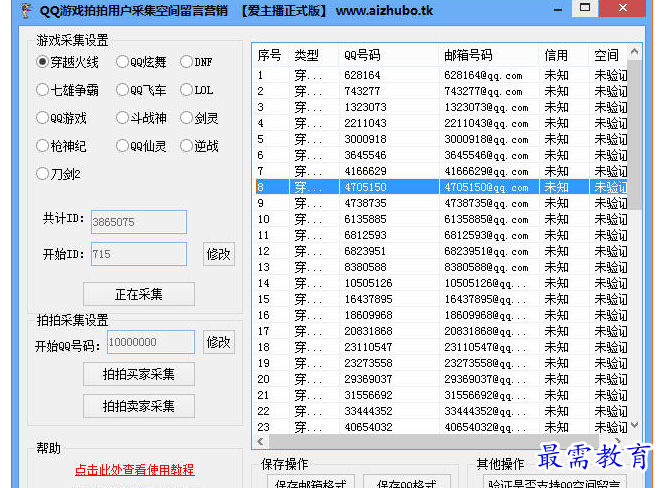Viewport: 659px width, 488px height.
Task: Select row with QQ 20831868
Action: [440, 331]
